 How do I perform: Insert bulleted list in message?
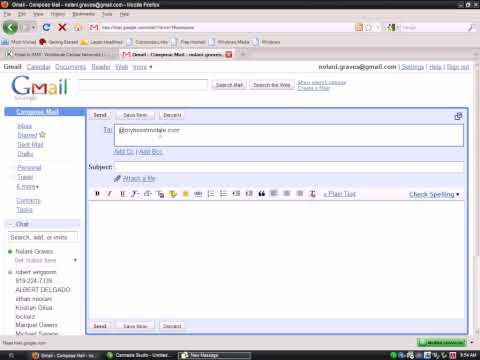coord(223,194)
